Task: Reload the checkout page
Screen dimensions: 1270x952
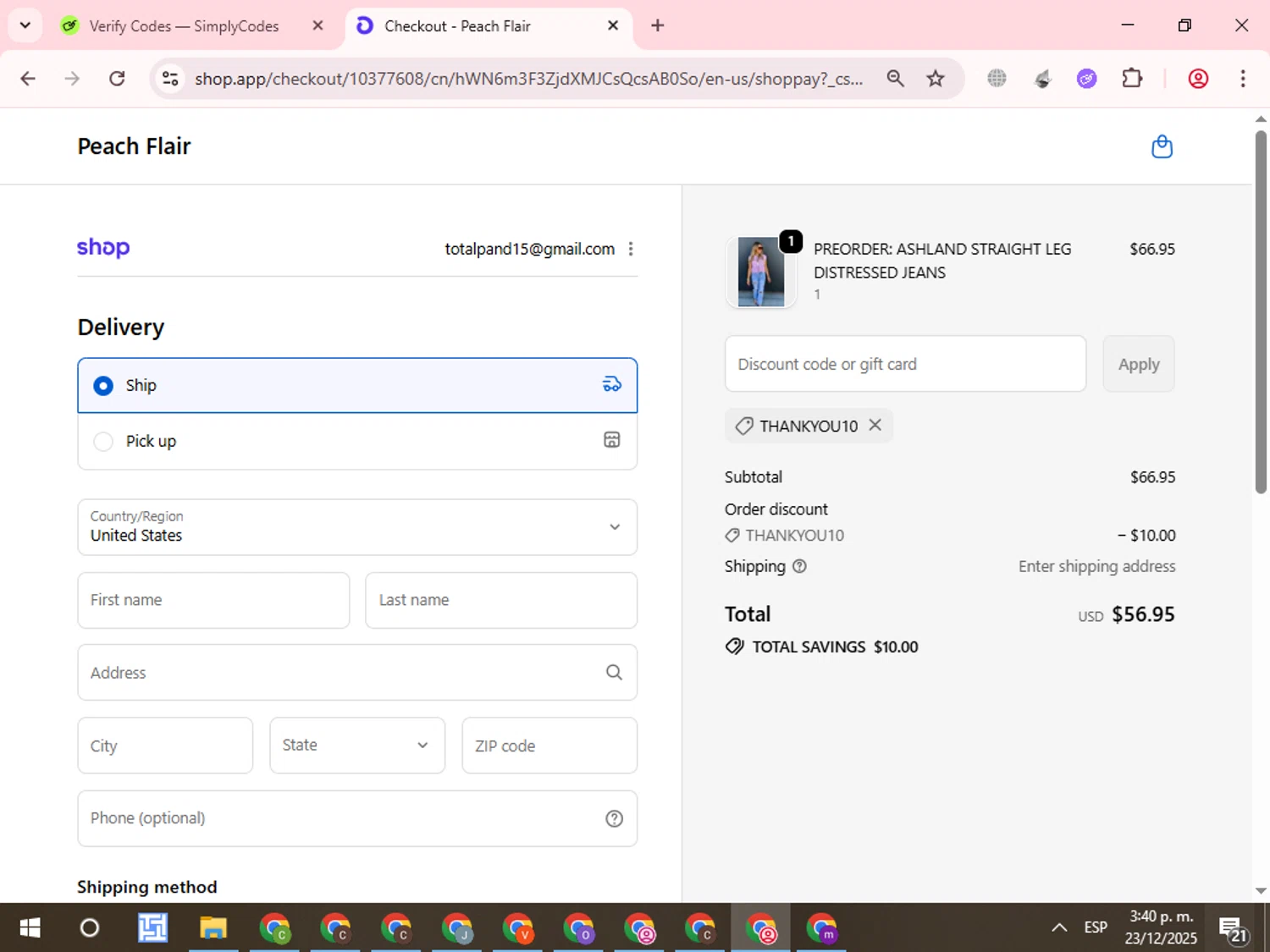Action: point(117,79)
